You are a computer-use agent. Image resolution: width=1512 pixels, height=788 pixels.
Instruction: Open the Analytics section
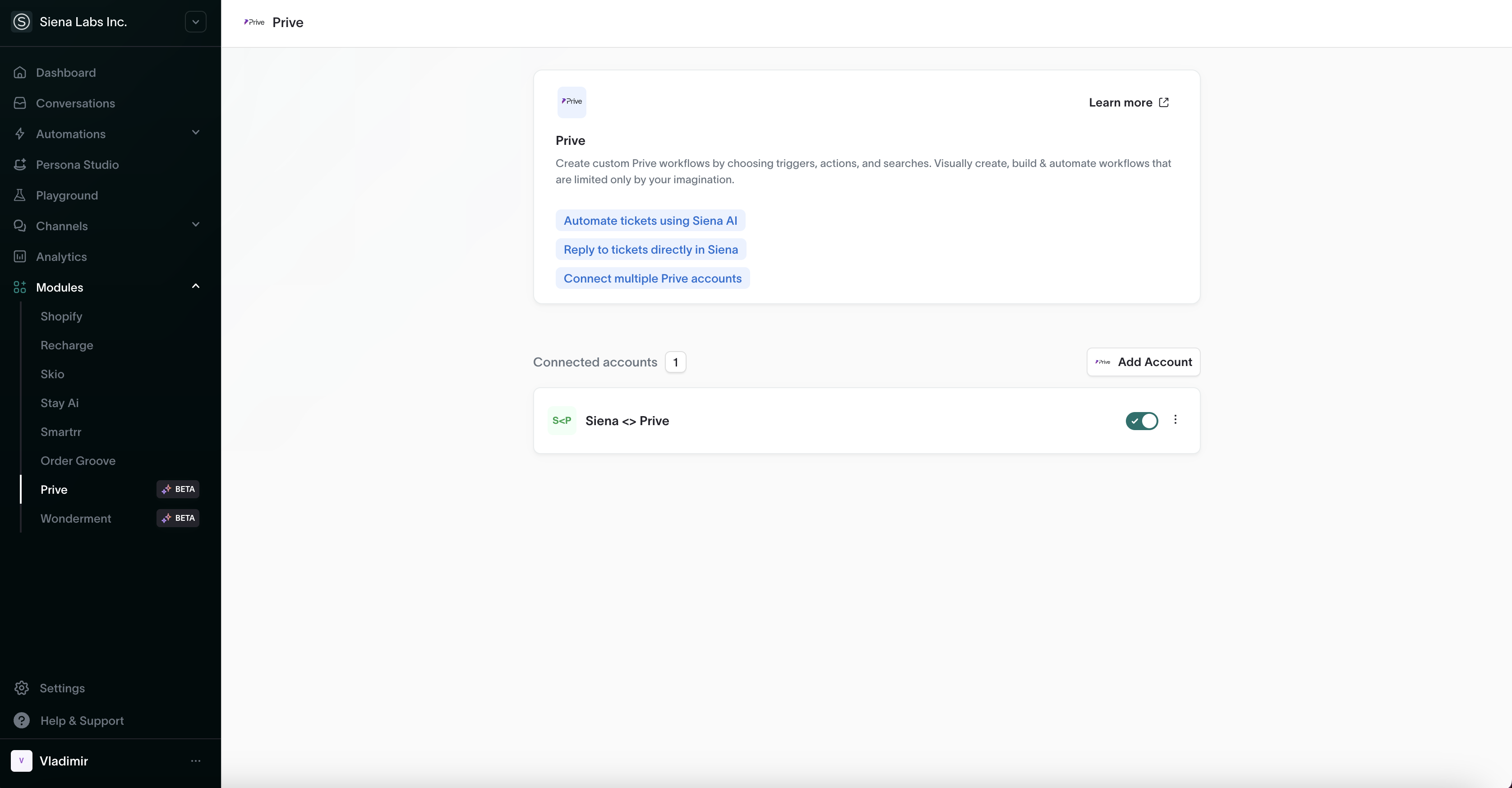pyautogui.click(x=61, y=257)
